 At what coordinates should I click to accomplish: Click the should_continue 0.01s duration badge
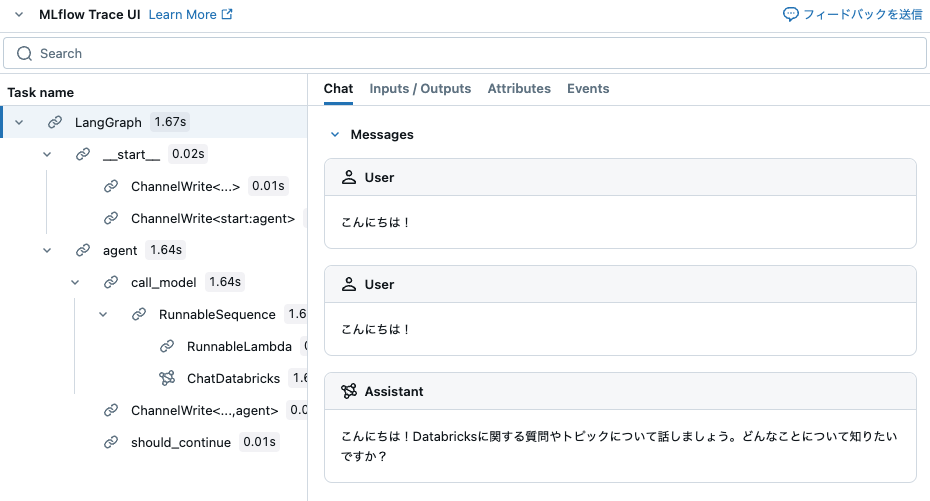[259, 442]
